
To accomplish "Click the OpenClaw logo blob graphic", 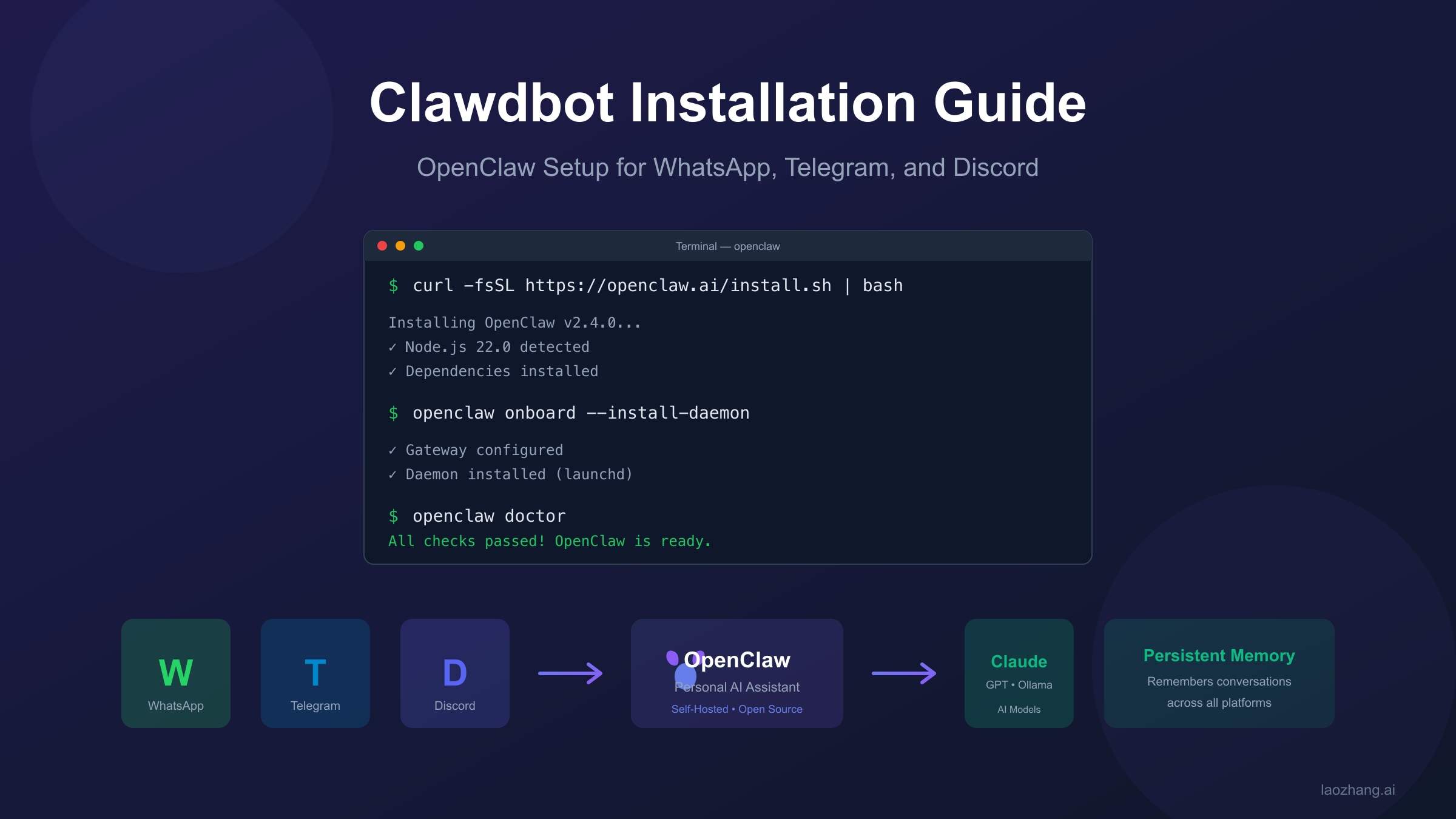I will tap(675, 667).
